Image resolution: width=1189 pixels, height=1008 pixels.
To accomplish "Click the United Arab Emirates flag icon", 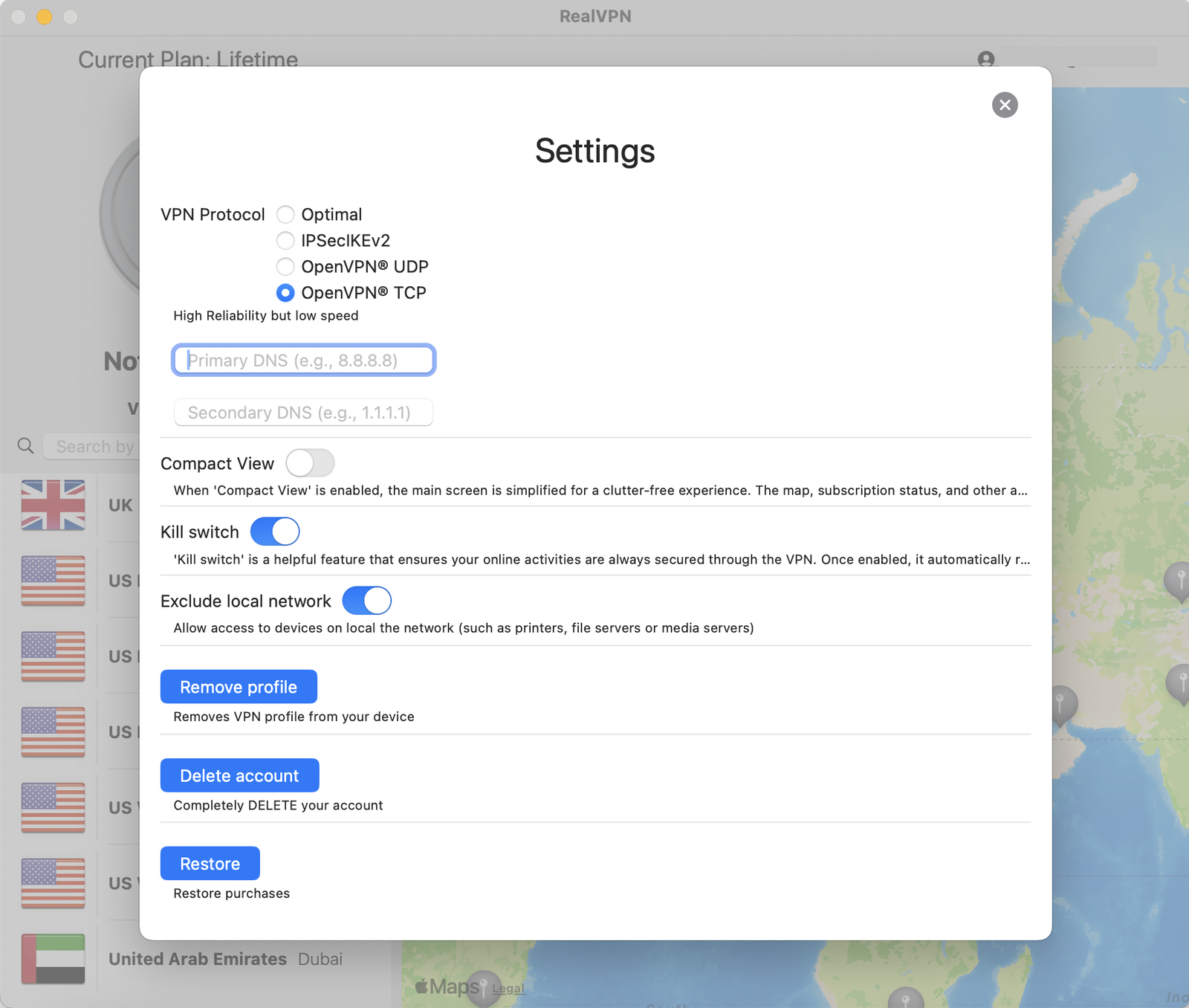I will (53, 959).
